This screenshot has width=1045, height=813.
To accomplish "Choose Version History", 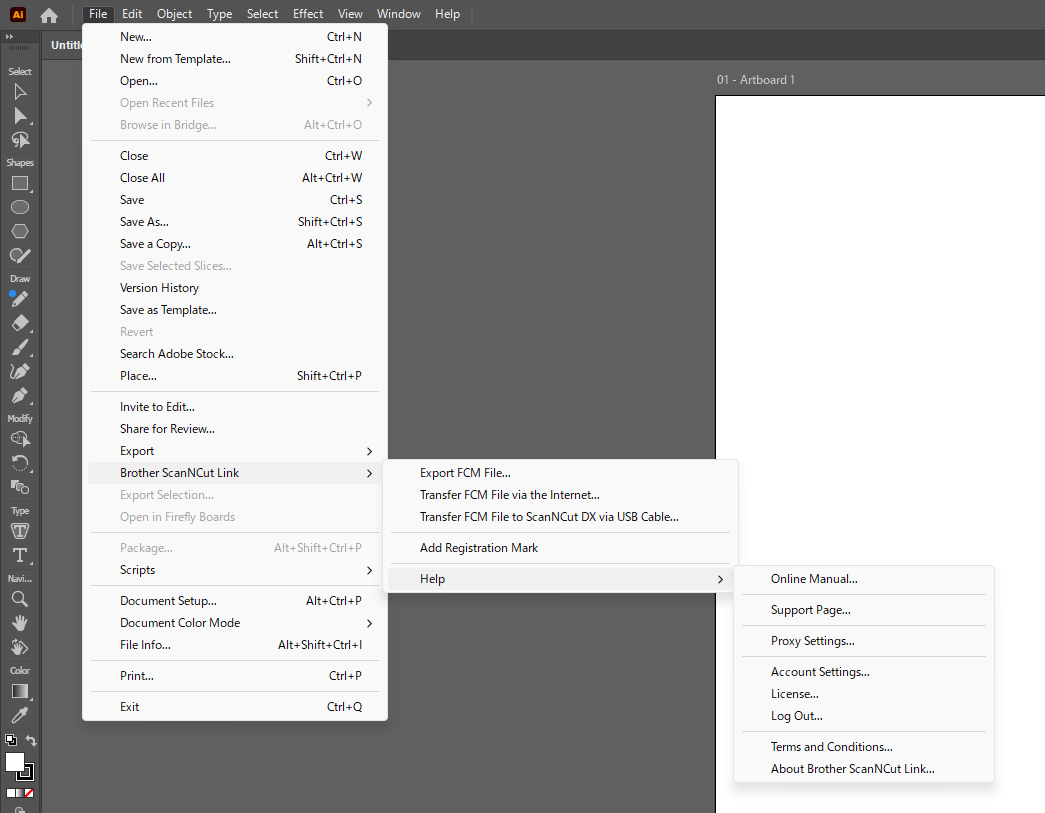I will click(x=235, y=288).
